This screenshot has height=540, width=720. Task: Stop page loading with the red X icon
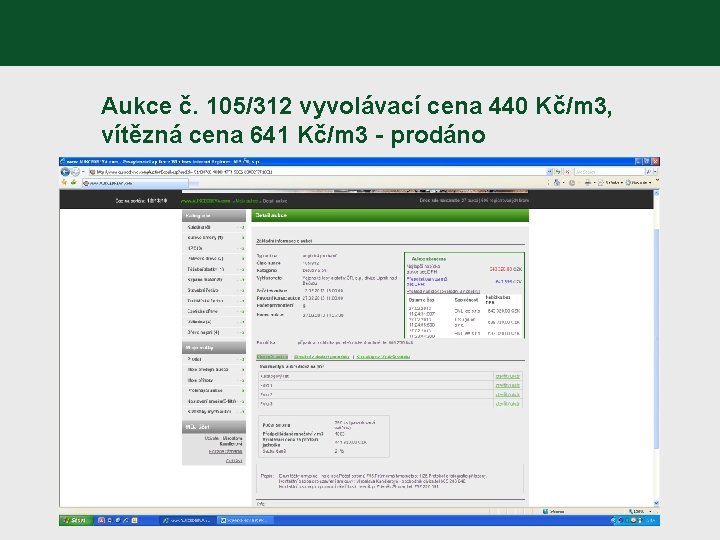coord(568,172)
